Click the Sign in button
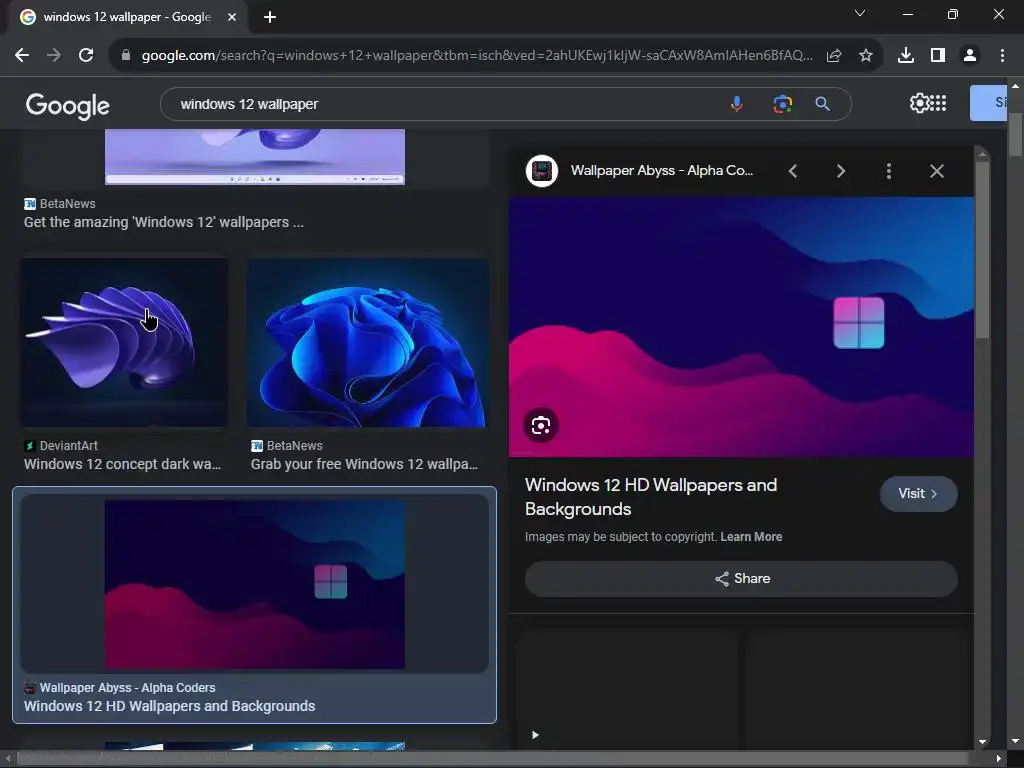Screen dimensions: 1024x768 tap(988, 103)
